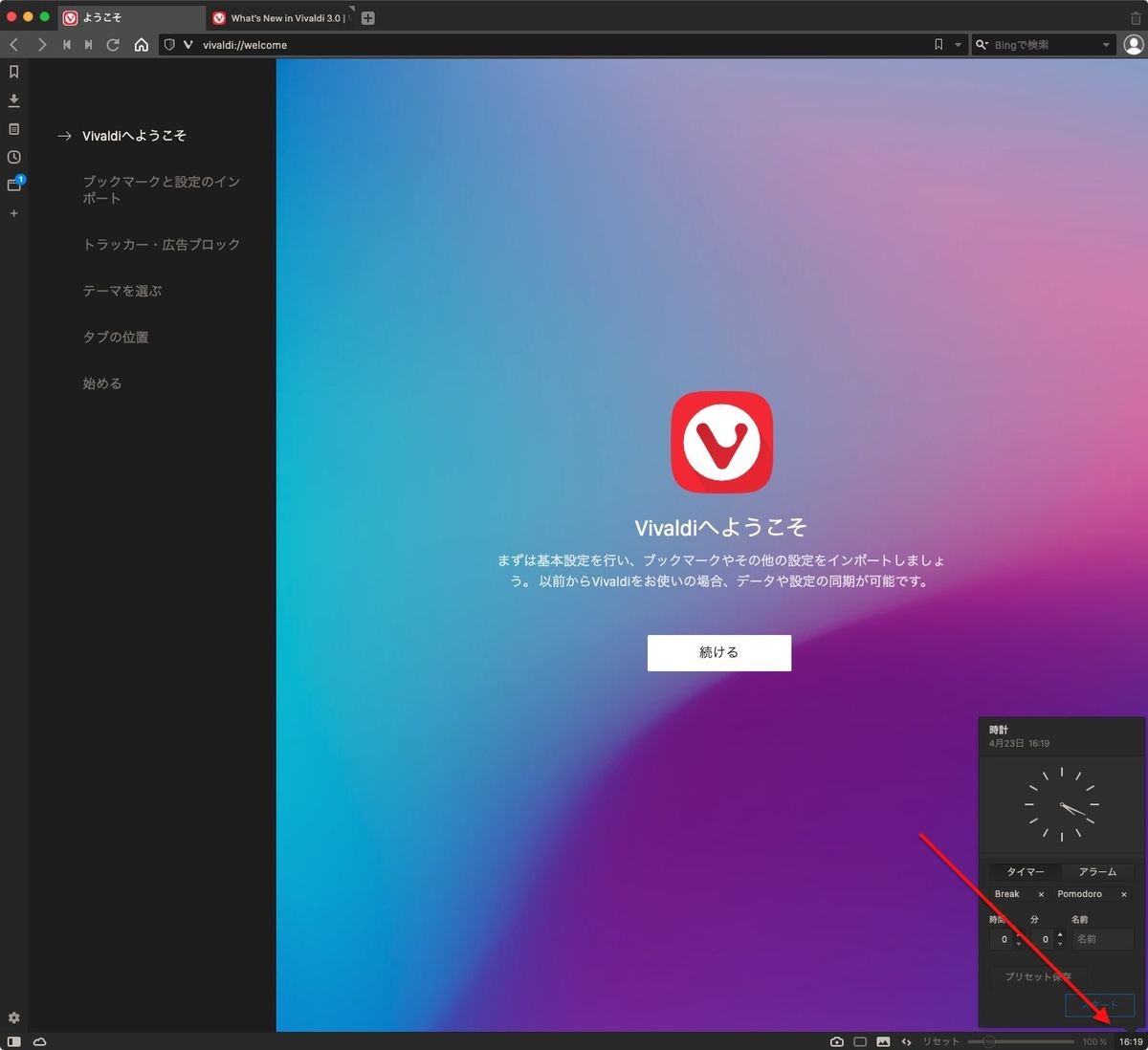
Task: Go to トラッカー・広告ブロック step
Action: point(161,245)
